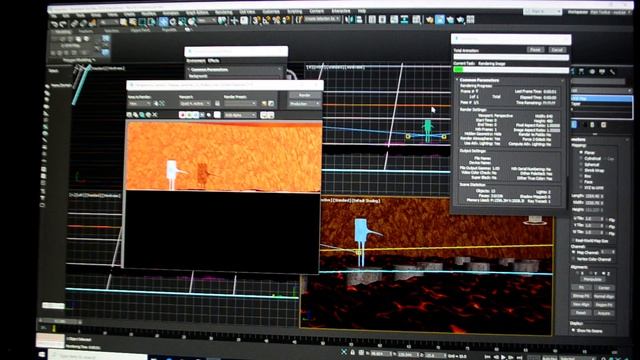This screenshot has height=360, width=640.
Task: Cancel the render in Rendering dialog
Action: click(x=557, y=50)
